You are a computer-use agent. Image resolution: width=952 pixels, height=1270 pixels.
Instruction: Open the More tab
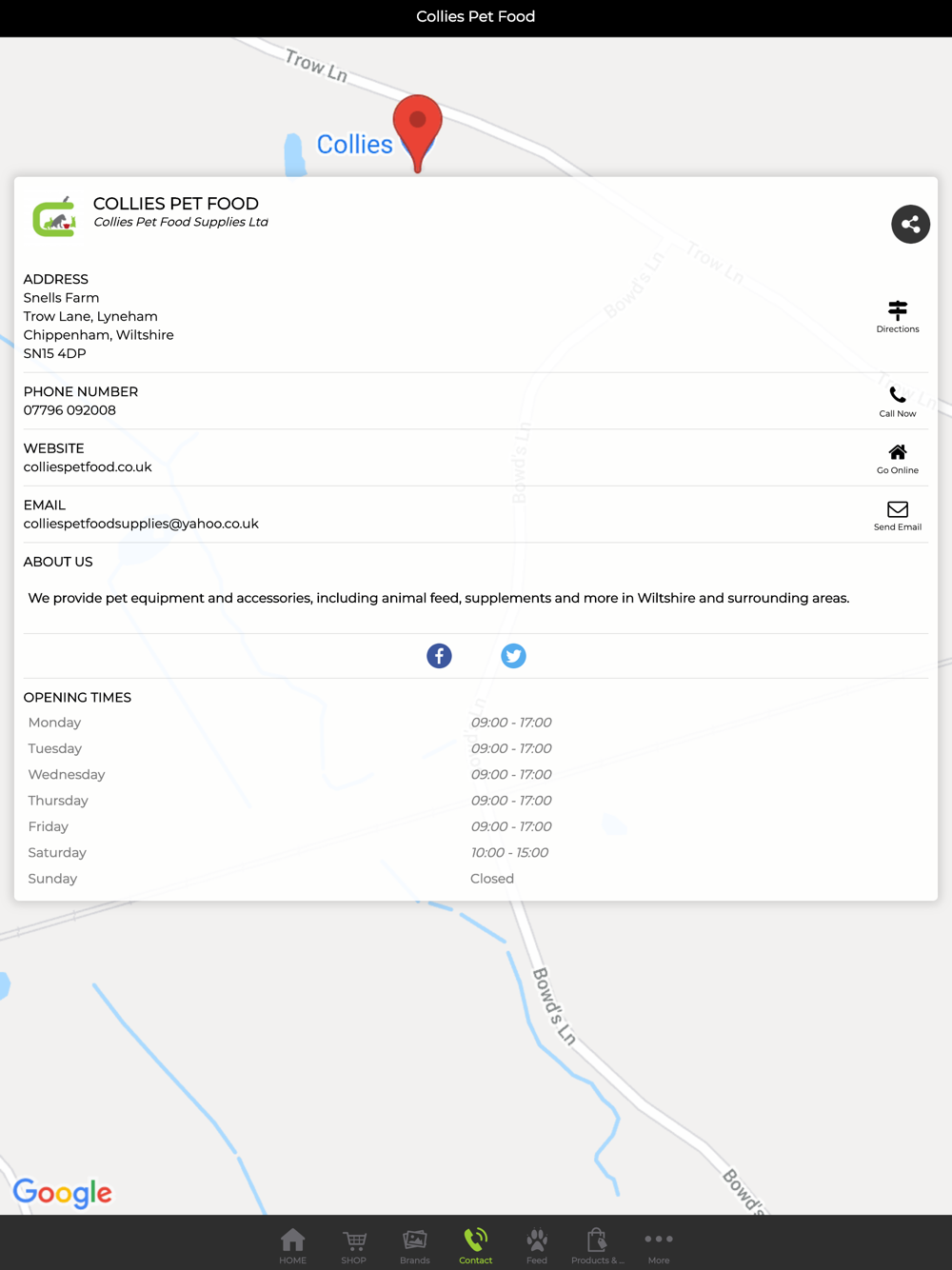point(659,1245)
